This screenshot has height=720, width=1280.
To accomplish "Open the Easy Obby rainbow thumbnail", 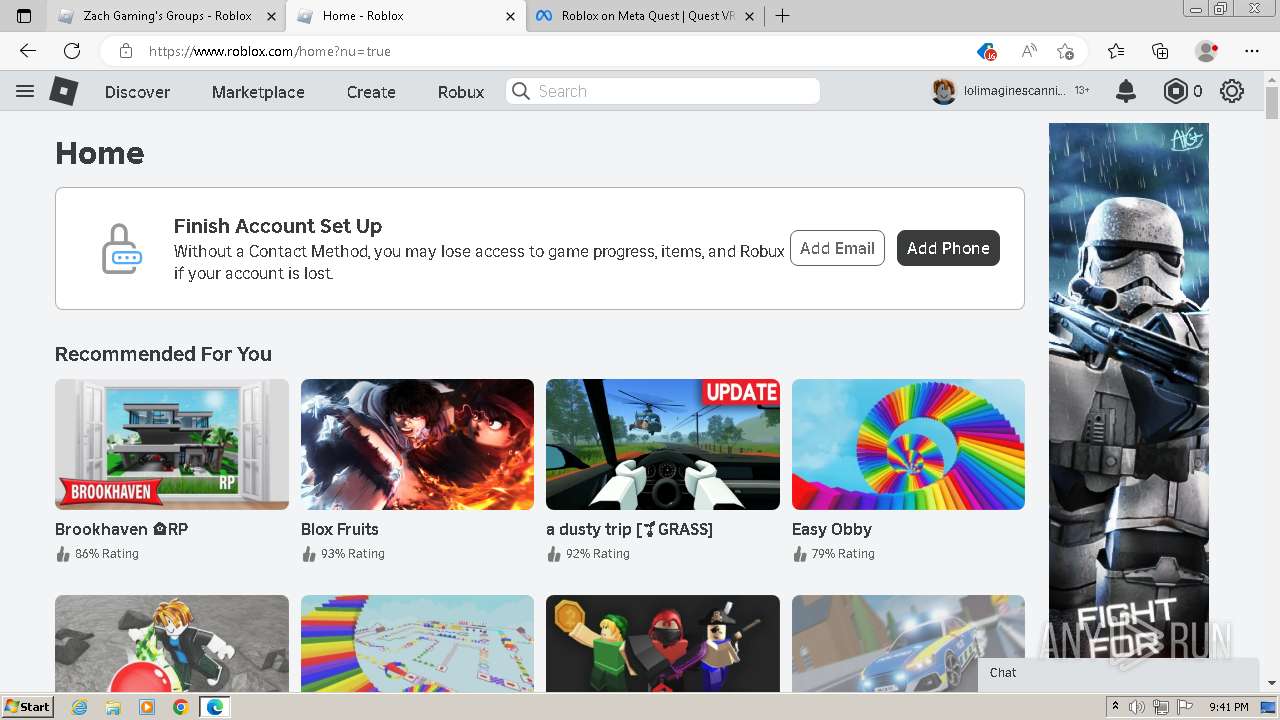I will [x=908, y=444].
